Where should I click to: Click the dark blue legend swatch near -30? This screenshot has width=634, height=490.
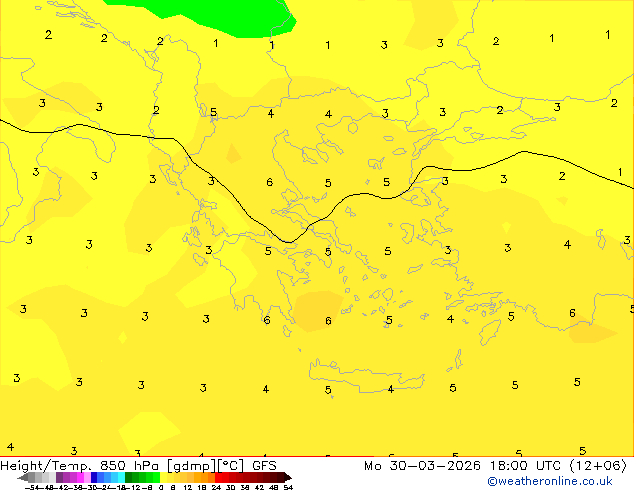pos(94,478)
